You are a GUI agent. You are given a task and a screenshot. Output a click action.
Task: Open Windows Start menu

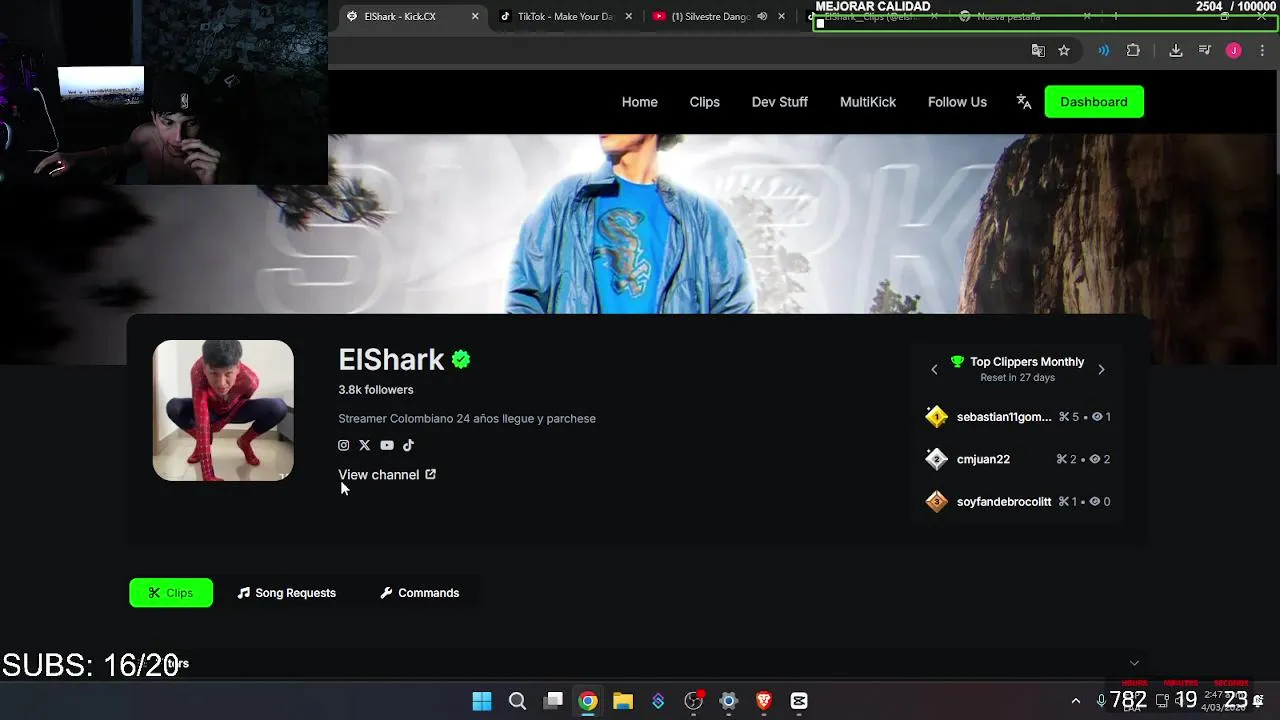point(482,701)
